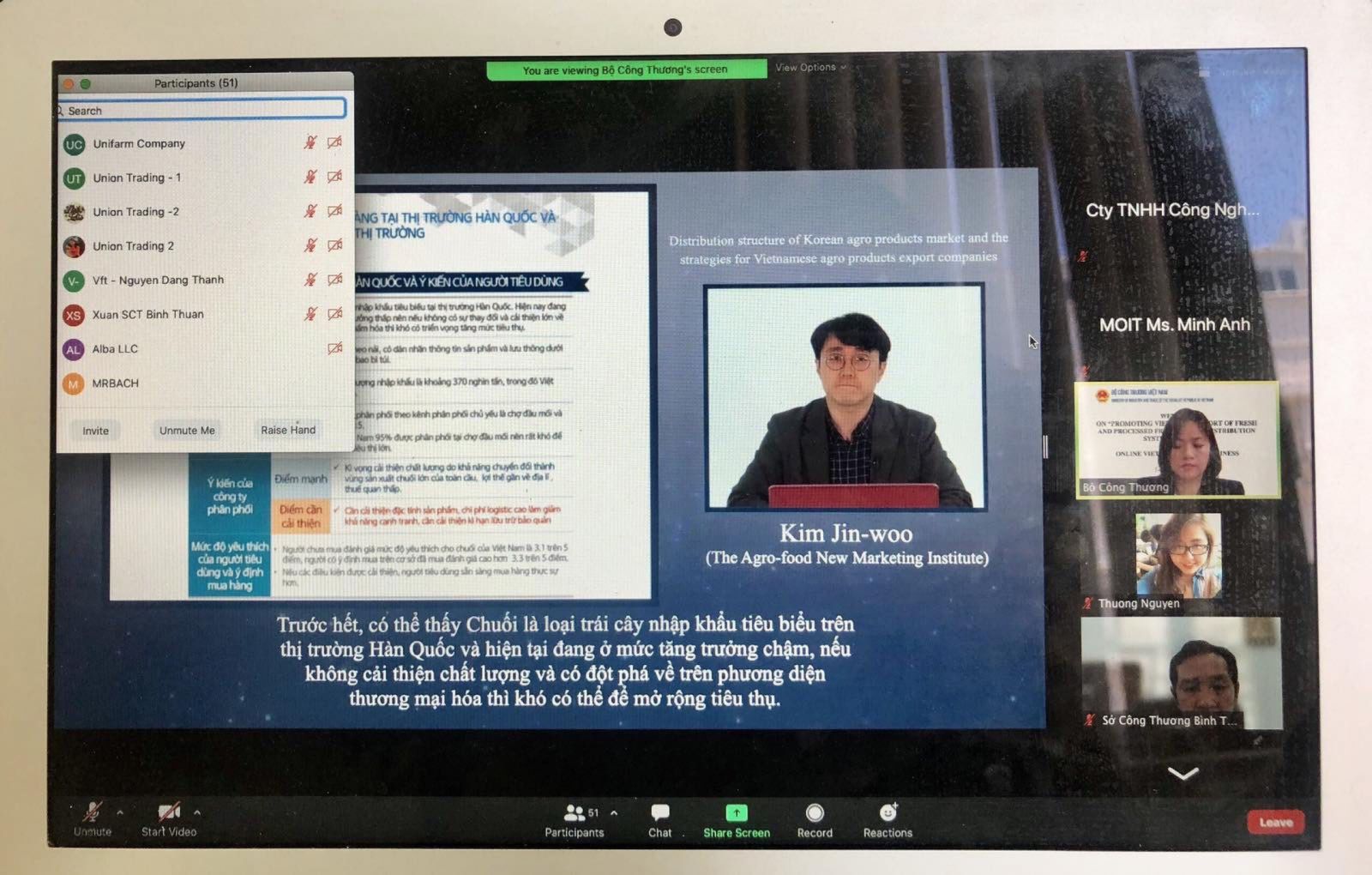Screen dimensions: 1372x875
Task: Open the Chat window
Action: pos(659,812)
